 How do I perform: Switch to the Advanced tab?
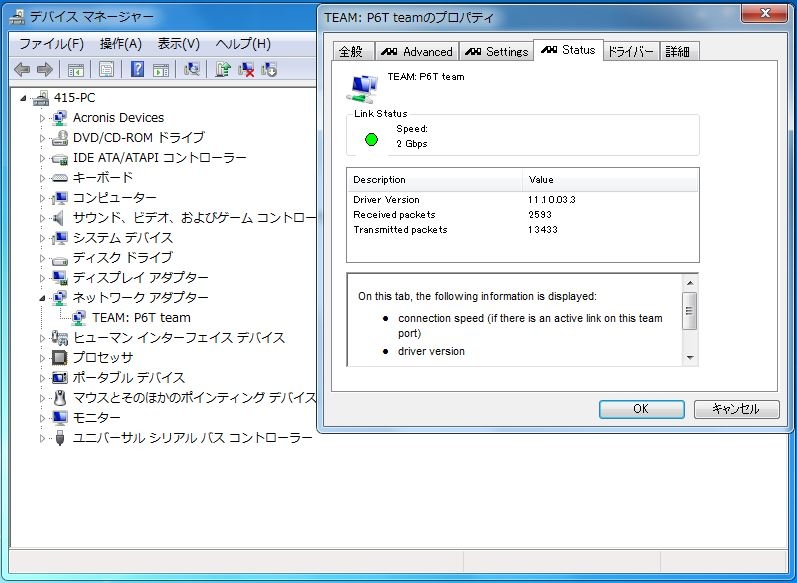417,52
